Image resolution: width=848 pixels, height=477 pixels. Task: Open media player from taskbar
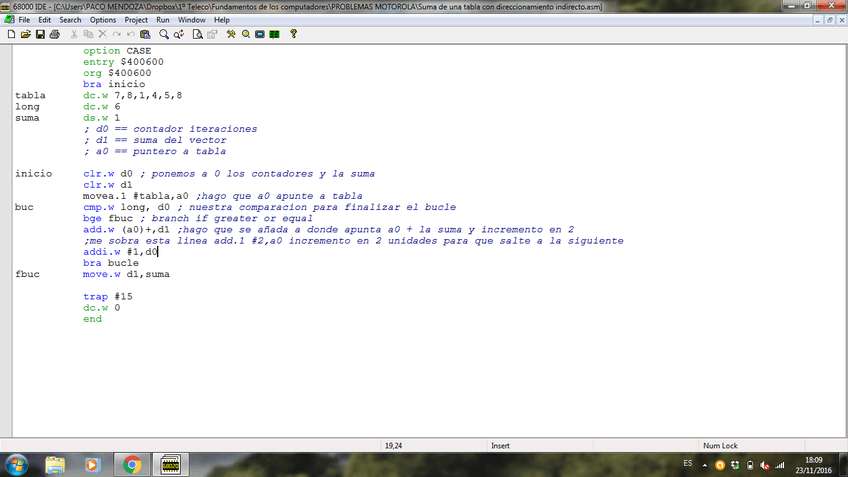92,465
